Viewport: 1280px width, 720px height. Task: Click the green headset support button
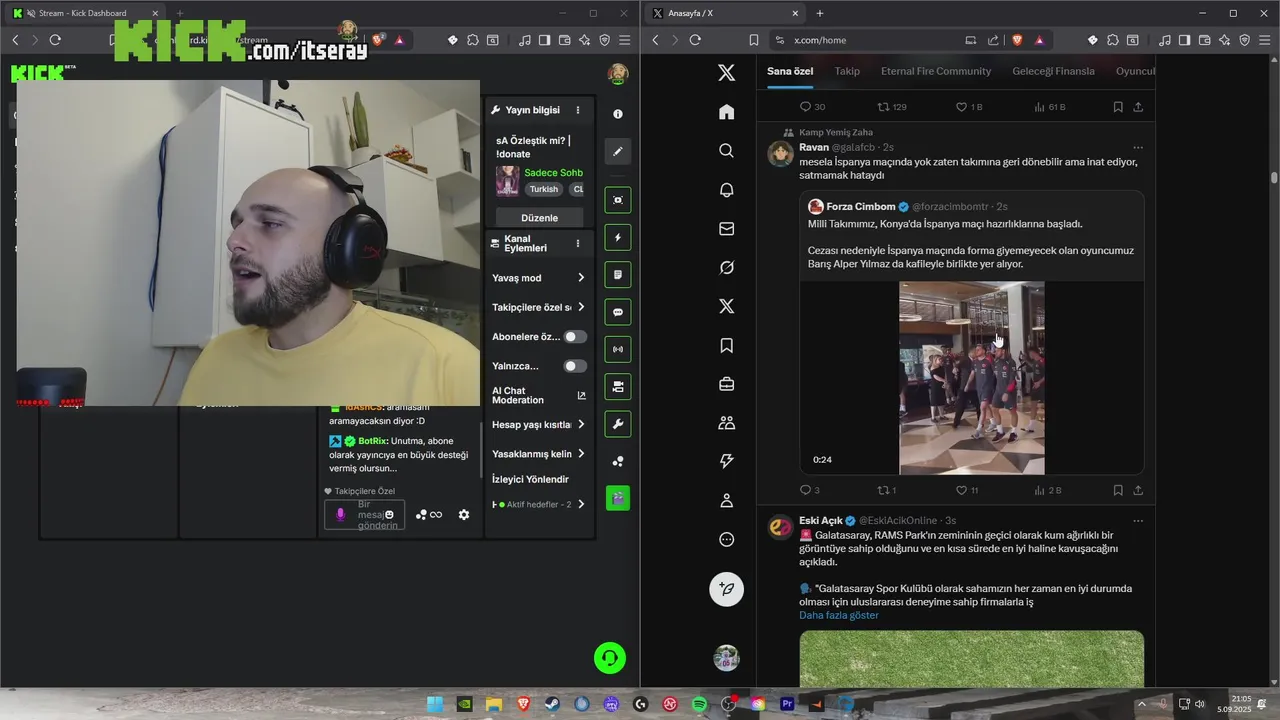(610, 657)
